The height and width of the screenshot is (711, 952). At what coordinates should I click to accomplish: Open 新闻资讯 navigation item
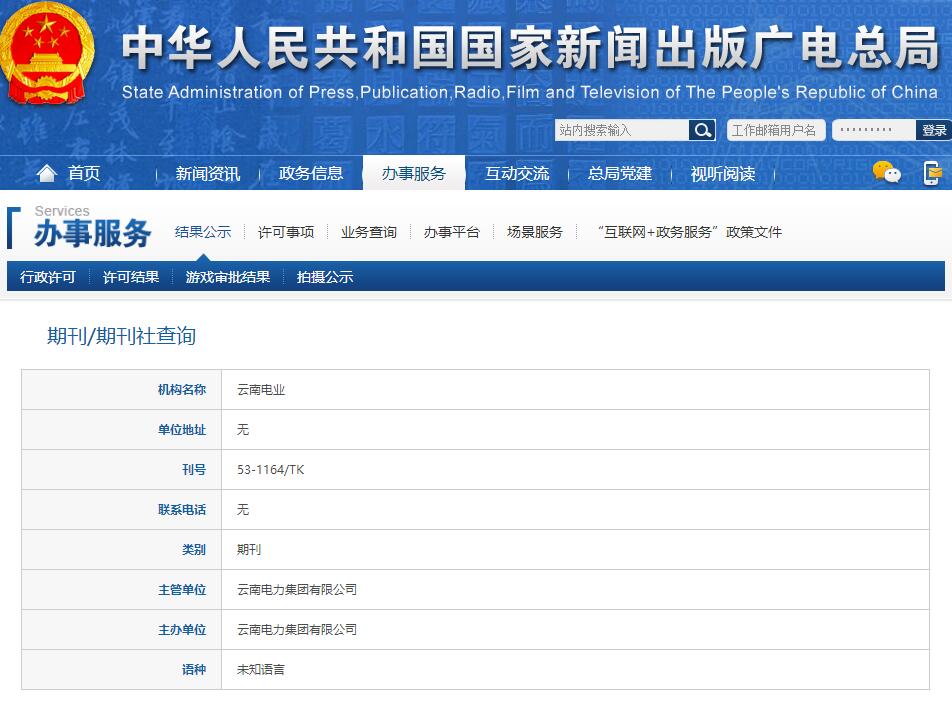click(208, 174)
